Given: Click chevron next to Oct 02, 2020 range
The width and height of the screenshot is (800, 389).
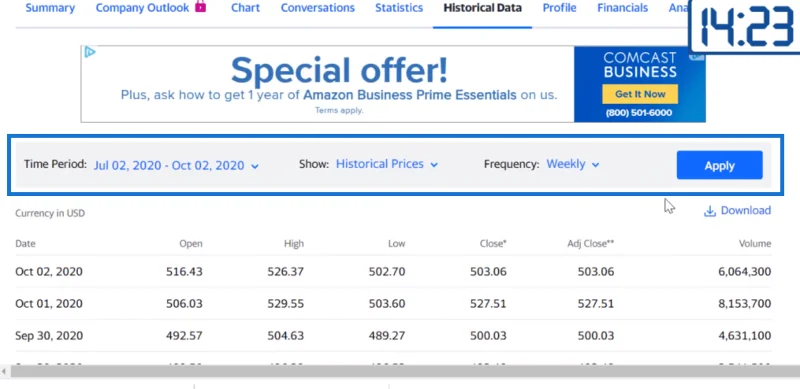Looking at the screenshot, I should click(x=255, y=166).
